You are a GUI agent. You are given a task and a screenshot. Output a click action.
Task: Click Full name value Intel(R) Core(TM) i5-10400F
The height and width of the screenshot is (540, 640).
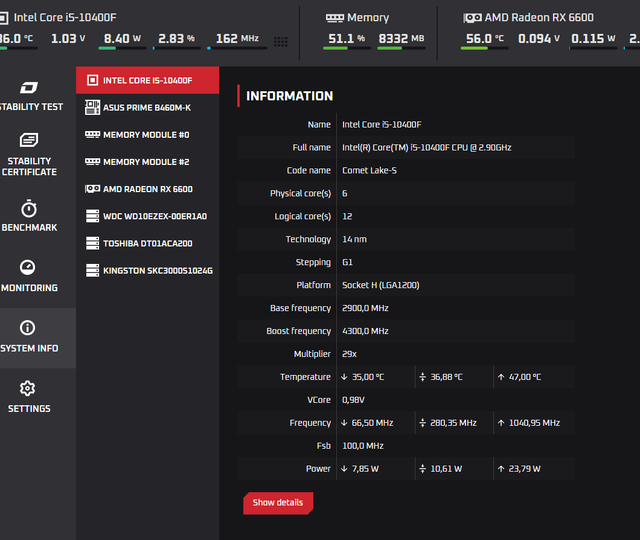[x=427, y=147]
